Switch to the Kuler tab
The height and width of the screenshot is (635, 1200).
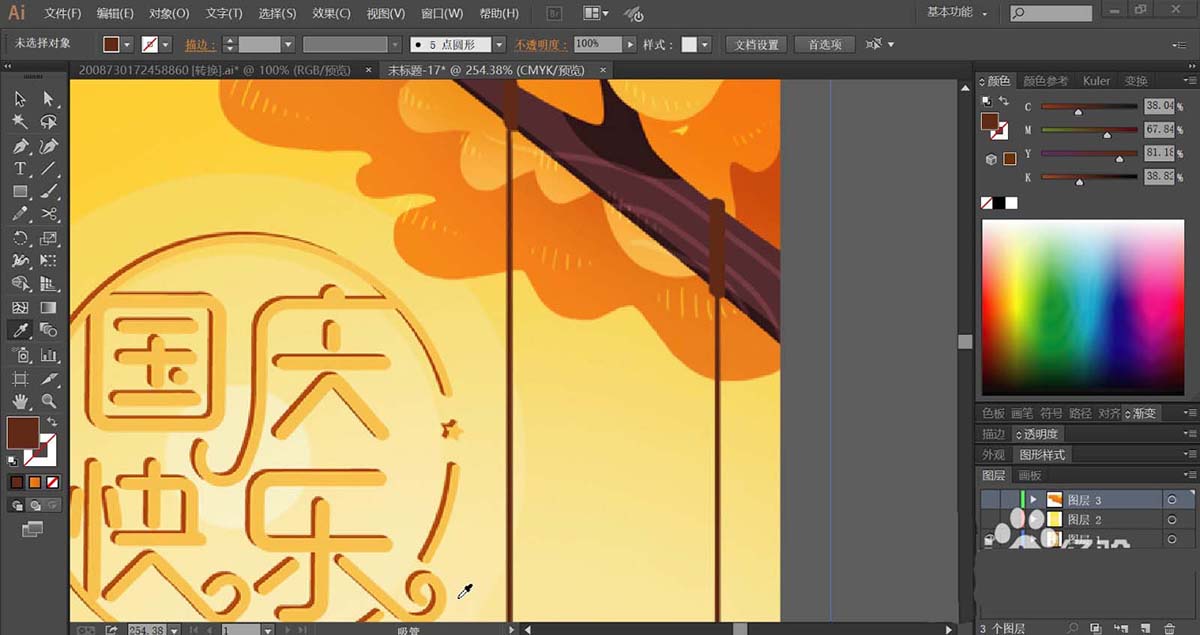tap(1096, 81)
